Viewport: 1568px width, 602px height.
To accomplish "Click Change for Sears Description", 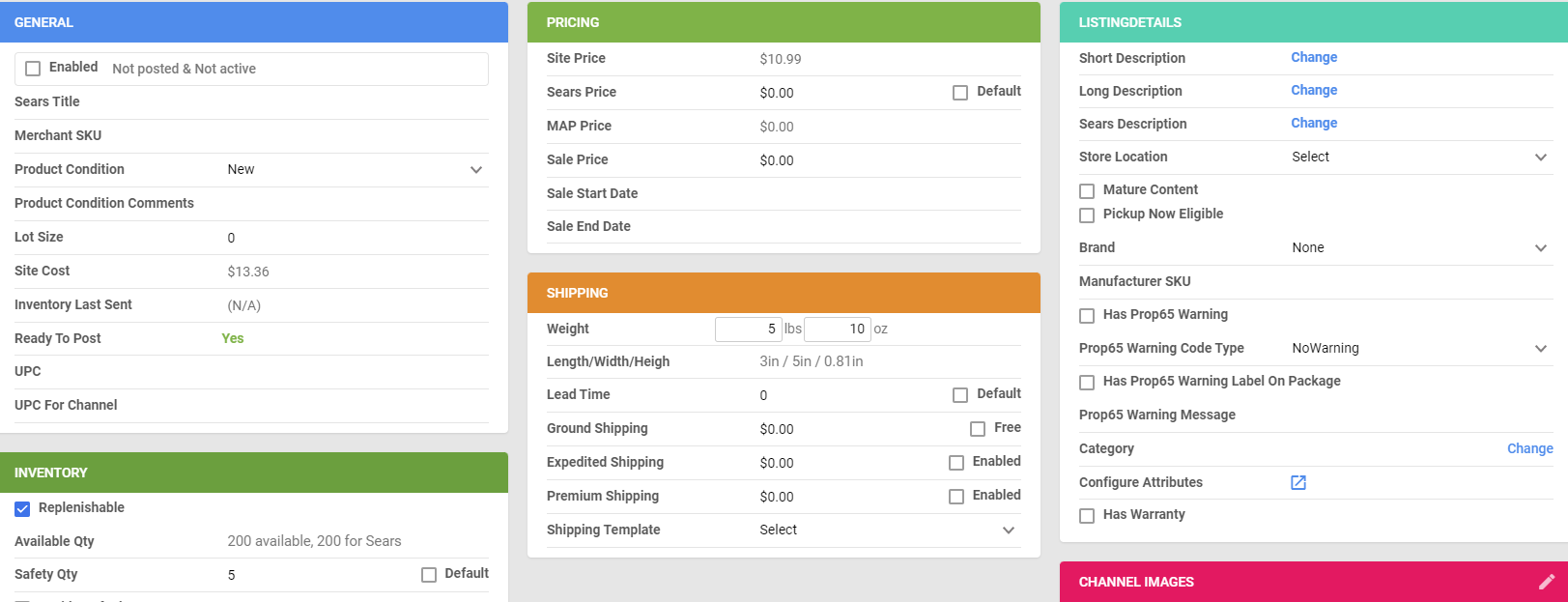I will coord(1314,123).
